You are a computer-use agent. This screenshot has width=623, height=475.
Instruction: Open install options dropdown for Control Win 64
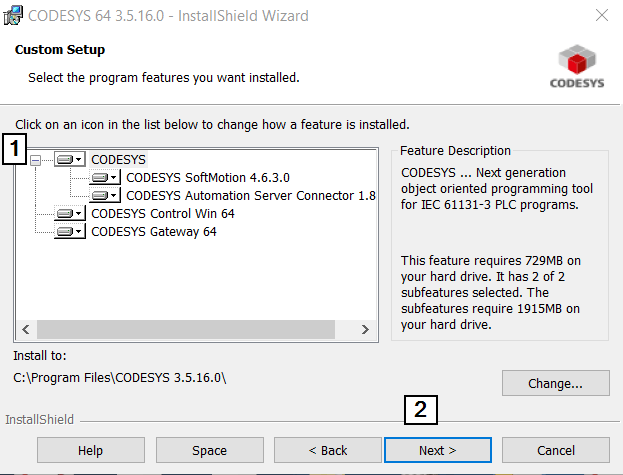click(79, 214)
